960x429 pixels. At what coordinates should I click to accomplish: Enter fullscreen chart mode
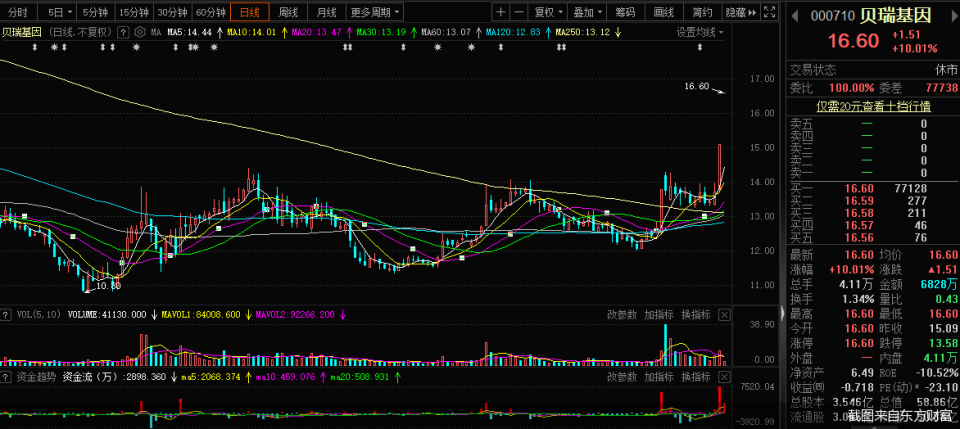coord(771,12)
